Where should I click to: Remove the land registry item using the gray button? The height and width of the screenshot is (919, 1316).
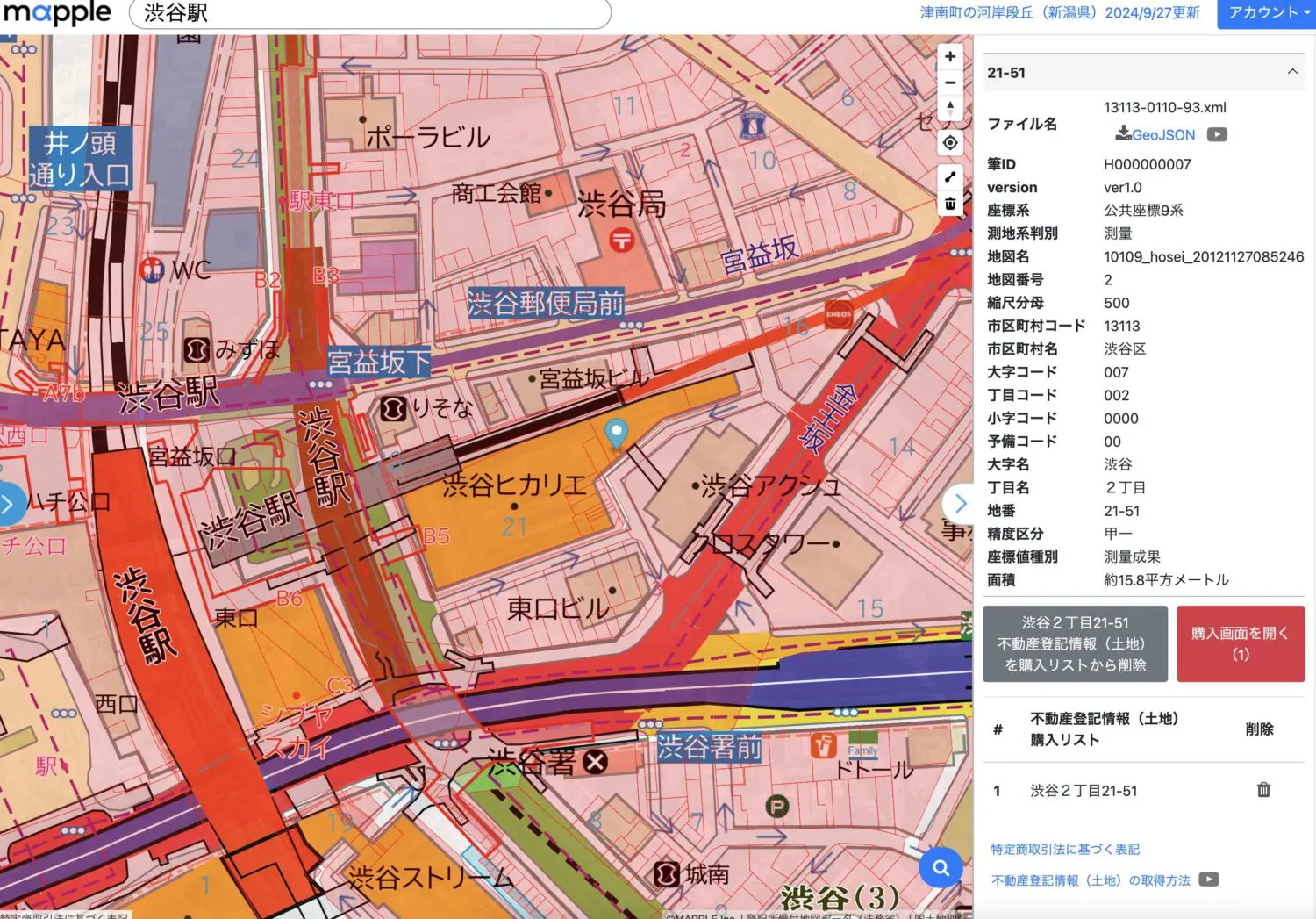coord(1074,643)
